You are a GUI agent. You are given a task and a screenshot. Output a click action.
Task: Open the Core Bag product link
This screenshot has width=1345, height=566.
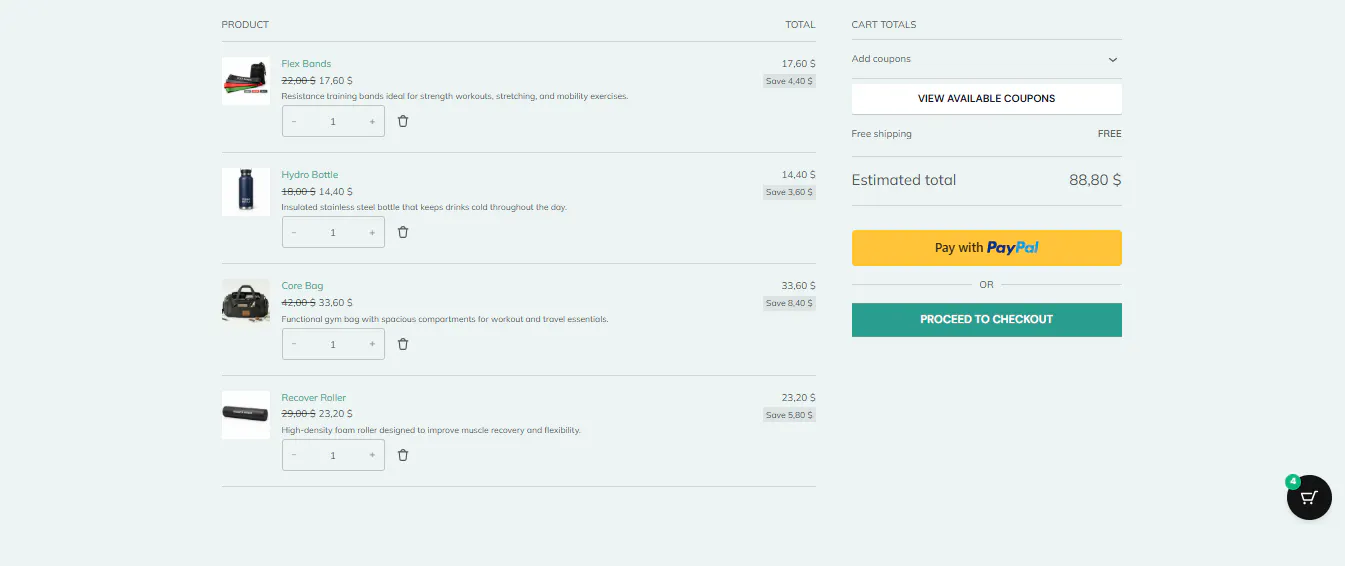point(302,286)
